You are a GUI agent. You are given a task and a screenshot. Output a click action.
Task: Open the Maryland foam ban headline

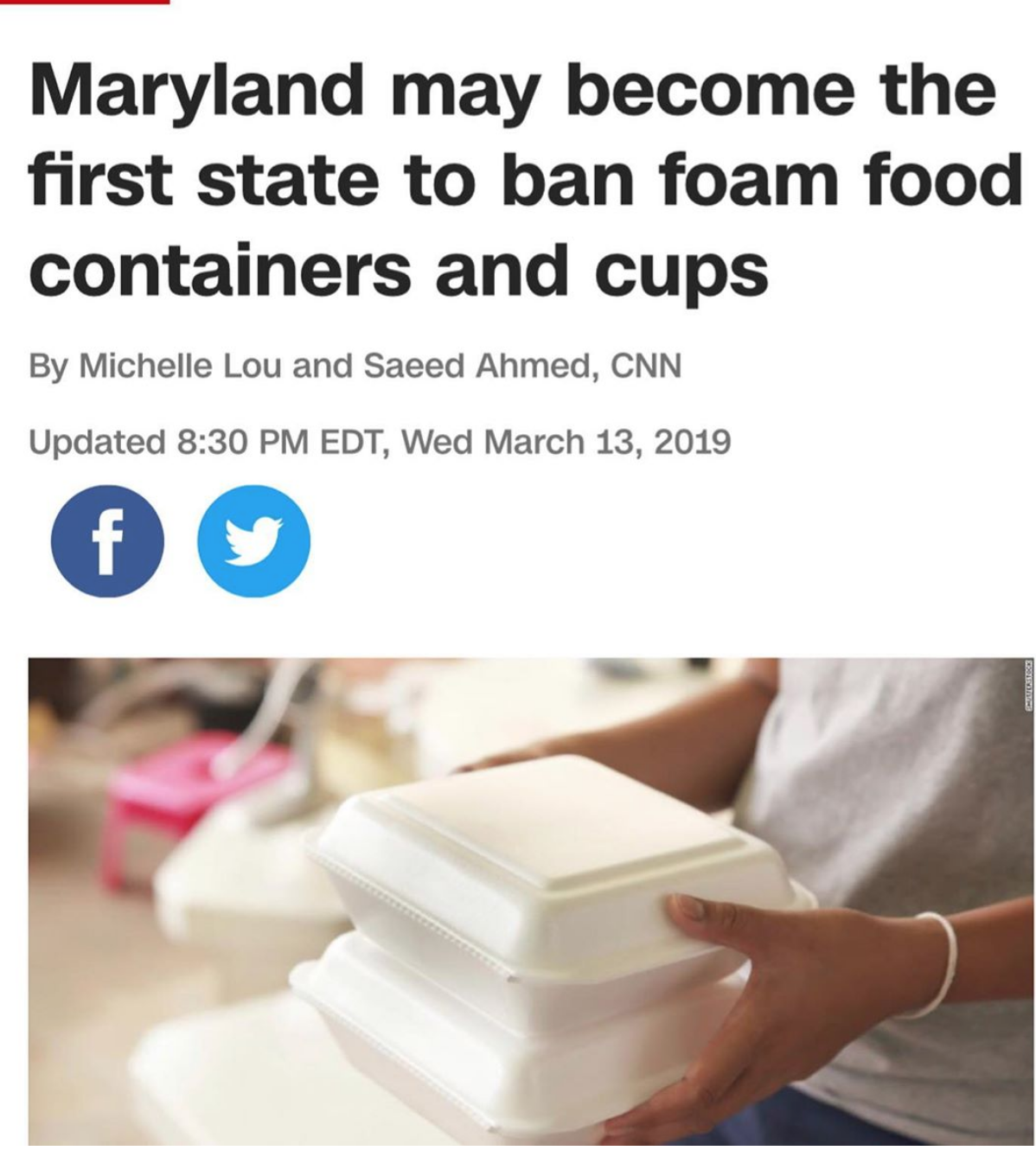click(x=525, y=180)
